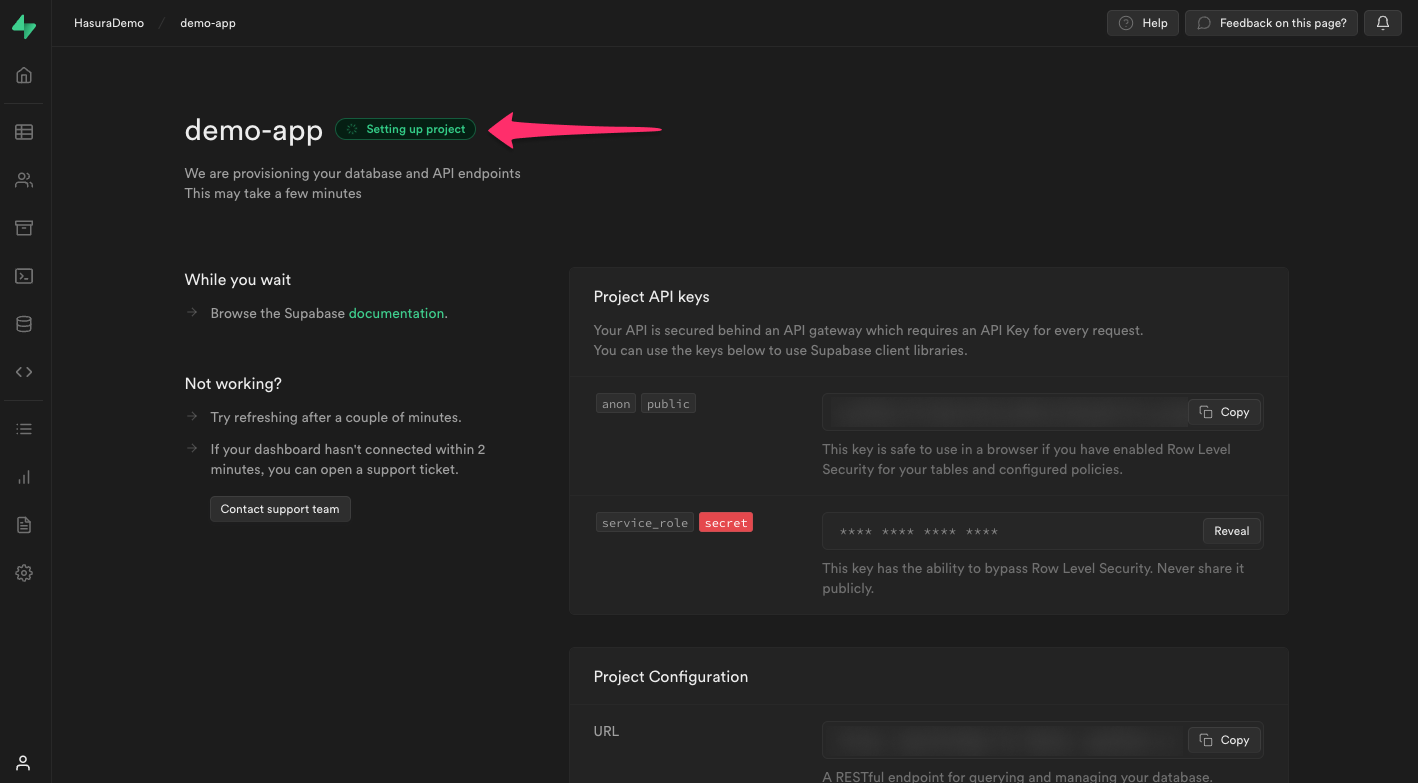The width and height of the screenshot is (1418, 783).
Task: Open the Home dashboard from the sidebar
Action: click(23, 74)
